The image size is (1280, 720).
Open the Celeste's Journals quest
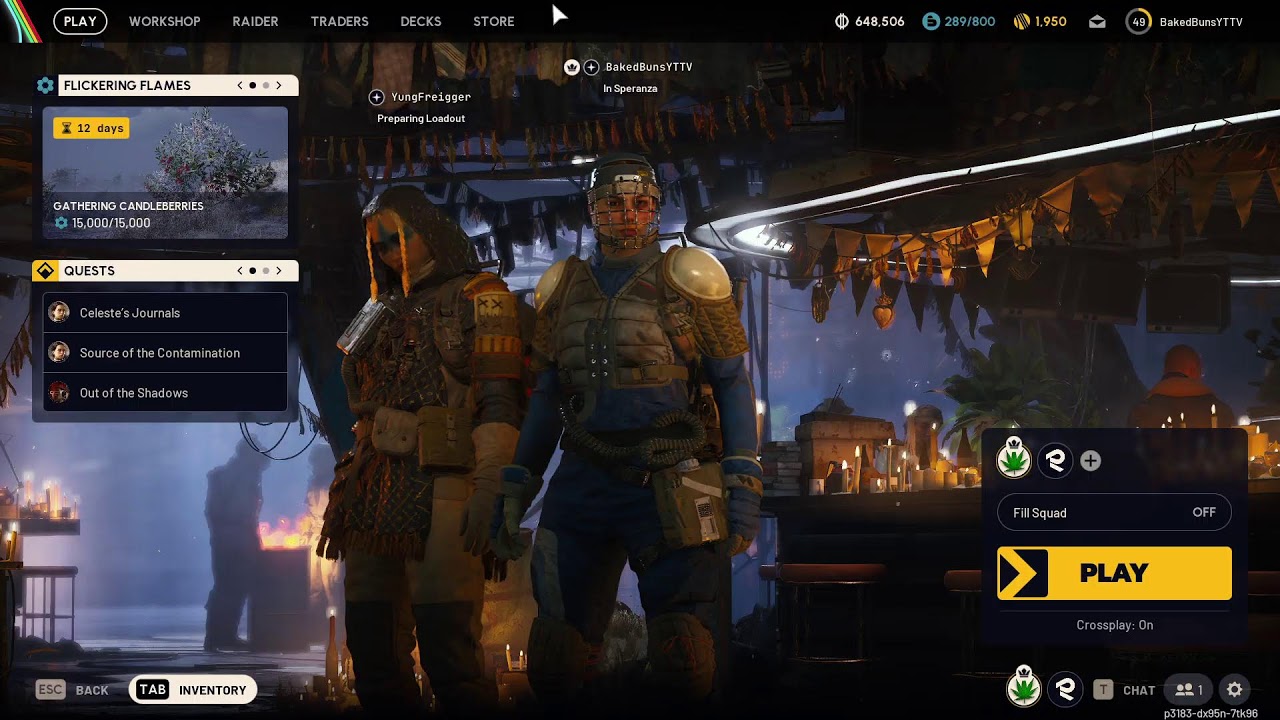(x=166, y=313)
